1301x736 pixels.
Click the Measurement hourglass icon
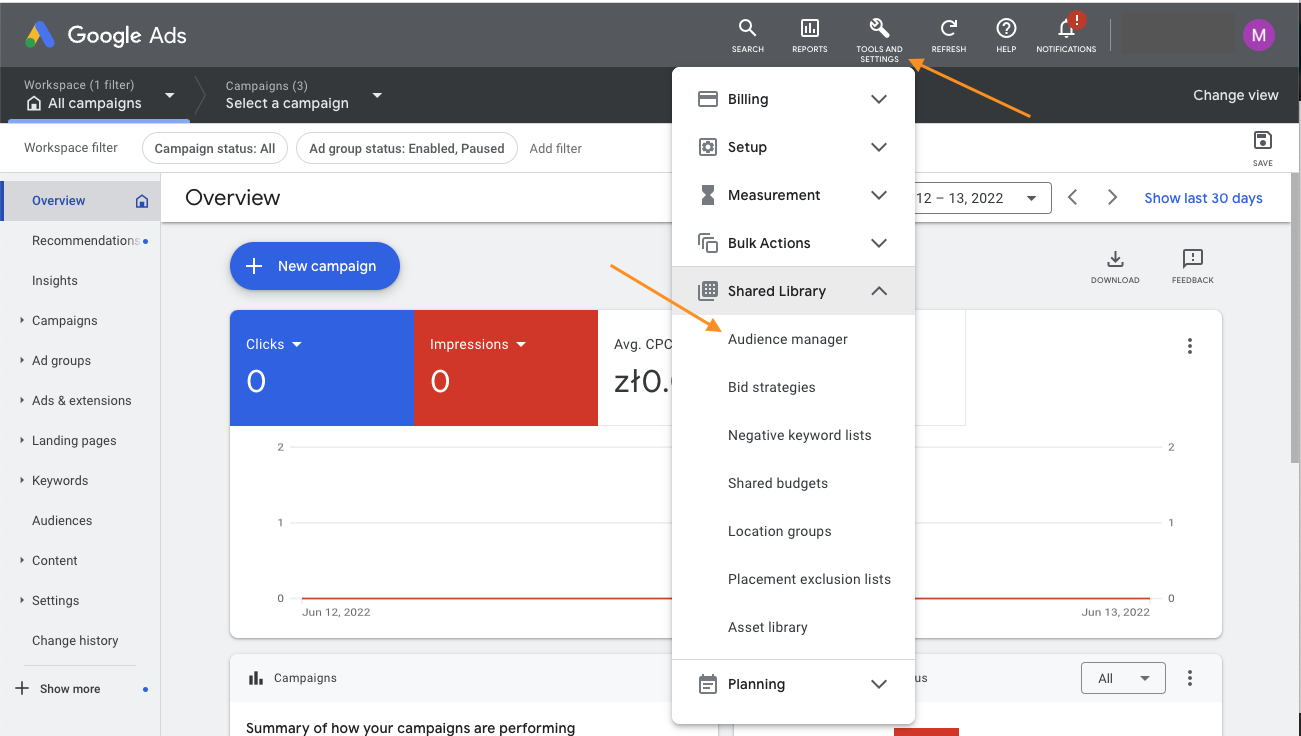pos(708,195)
